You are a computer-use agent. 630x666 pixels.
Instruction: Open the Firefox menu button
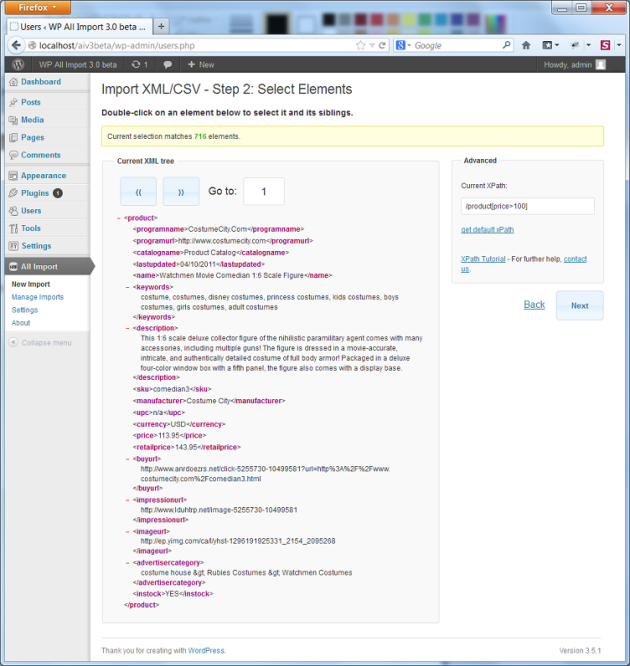click(37, 7)
